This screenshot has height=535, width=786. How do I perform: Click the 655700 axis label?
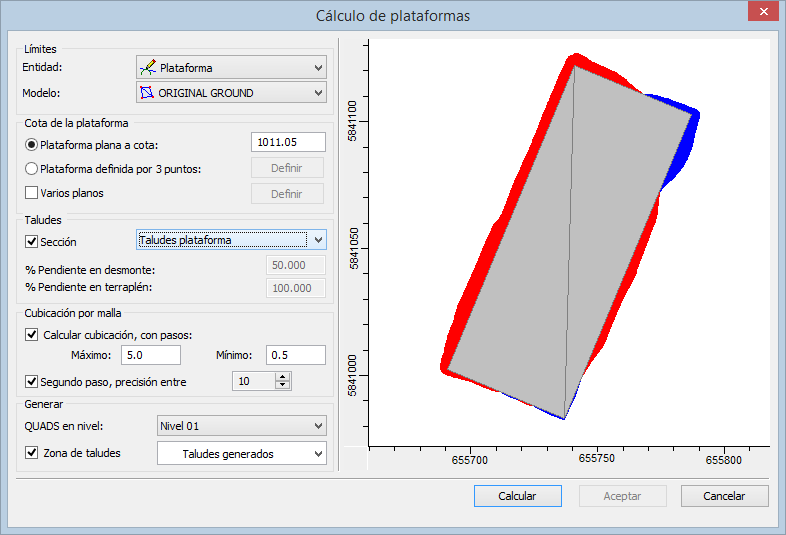point(470,460)
